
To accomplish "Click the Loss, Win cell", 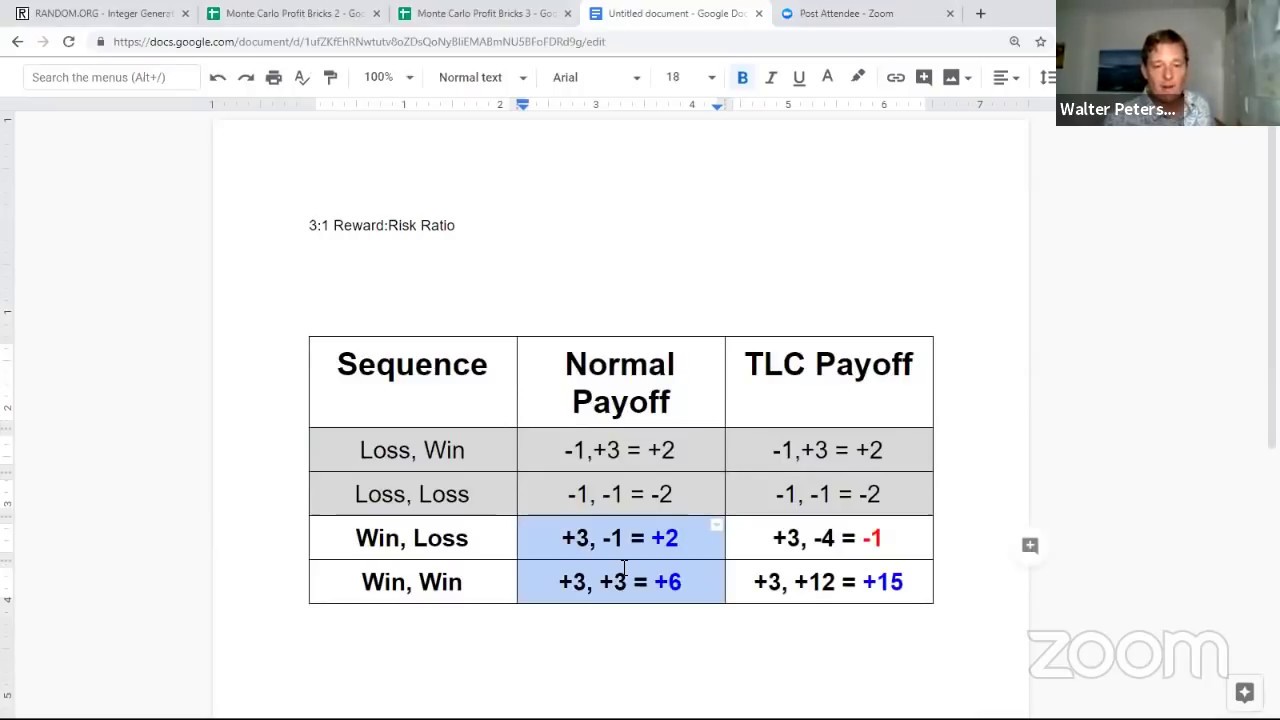I will click(x=413, y=450).
